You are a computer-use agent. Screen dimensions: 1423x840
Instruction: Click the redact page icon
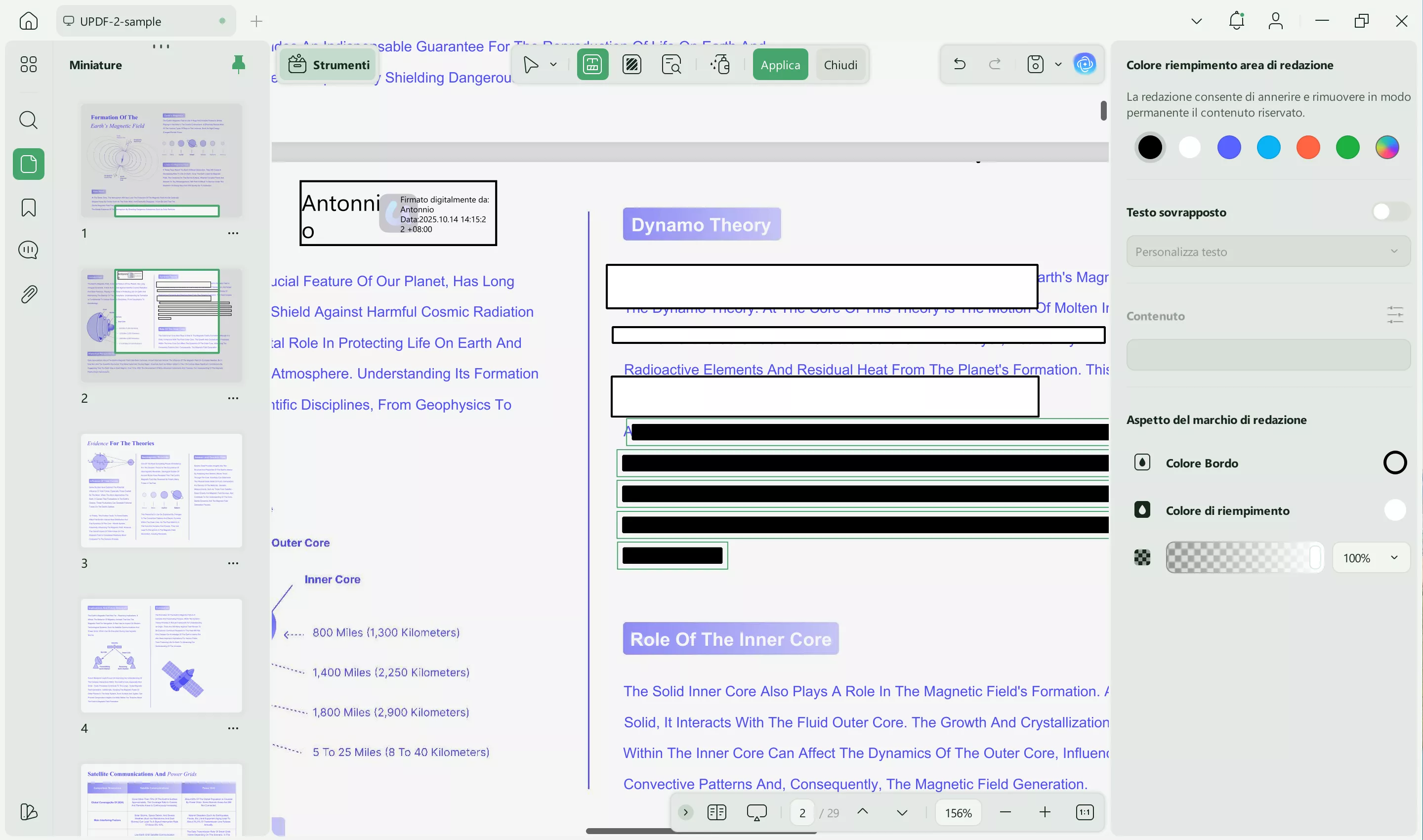tap(631, 65)
